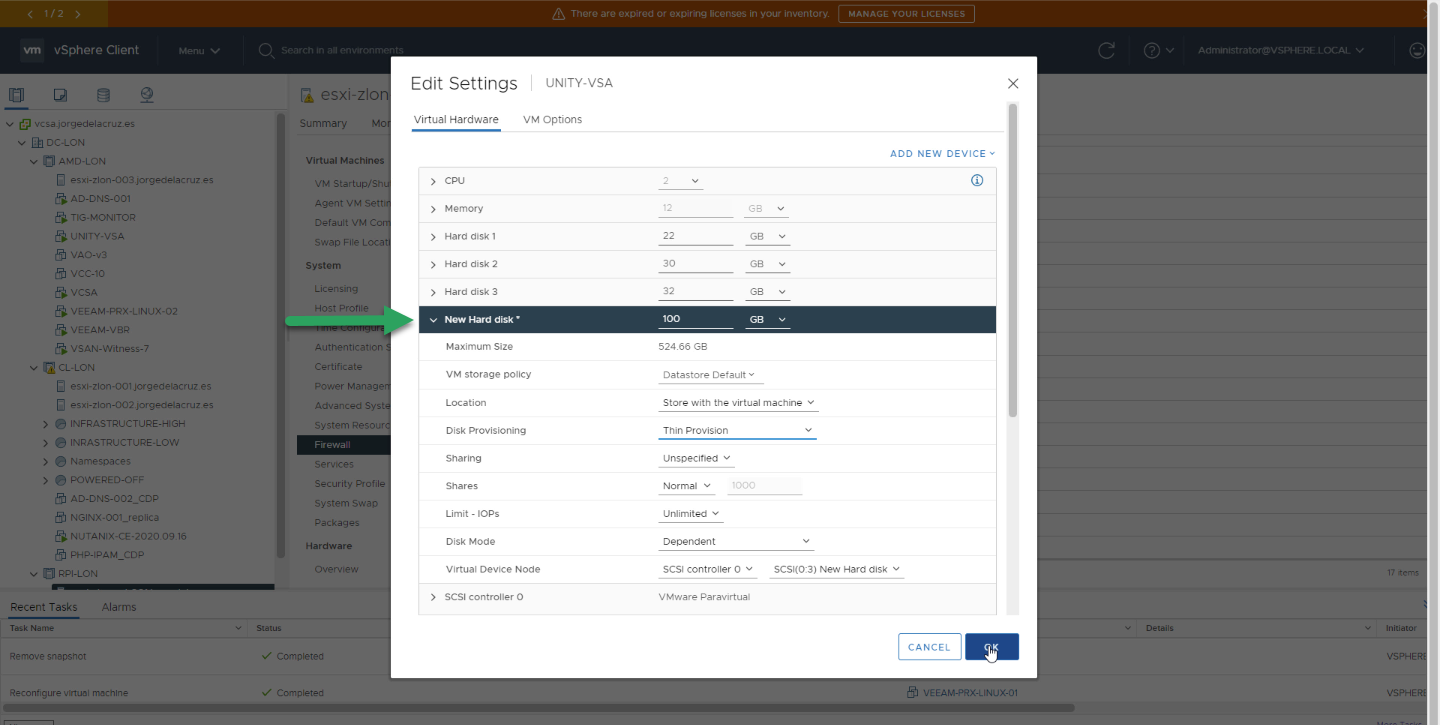Open the Location dropdown
Image resolution: width=1440 pixels, height=725 pixels.
coord(738,403)
